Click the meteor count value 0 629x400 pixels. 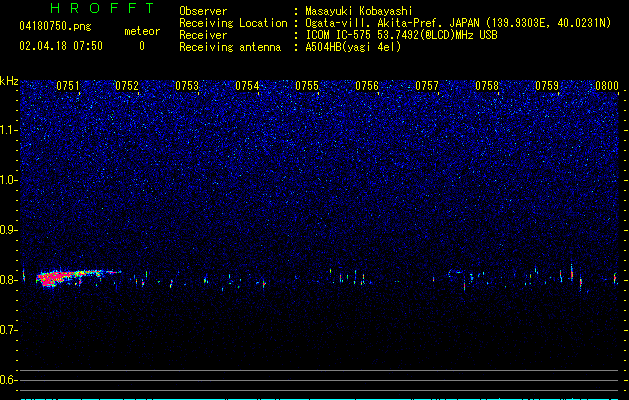pyautogui.click(x=142, y=46)
